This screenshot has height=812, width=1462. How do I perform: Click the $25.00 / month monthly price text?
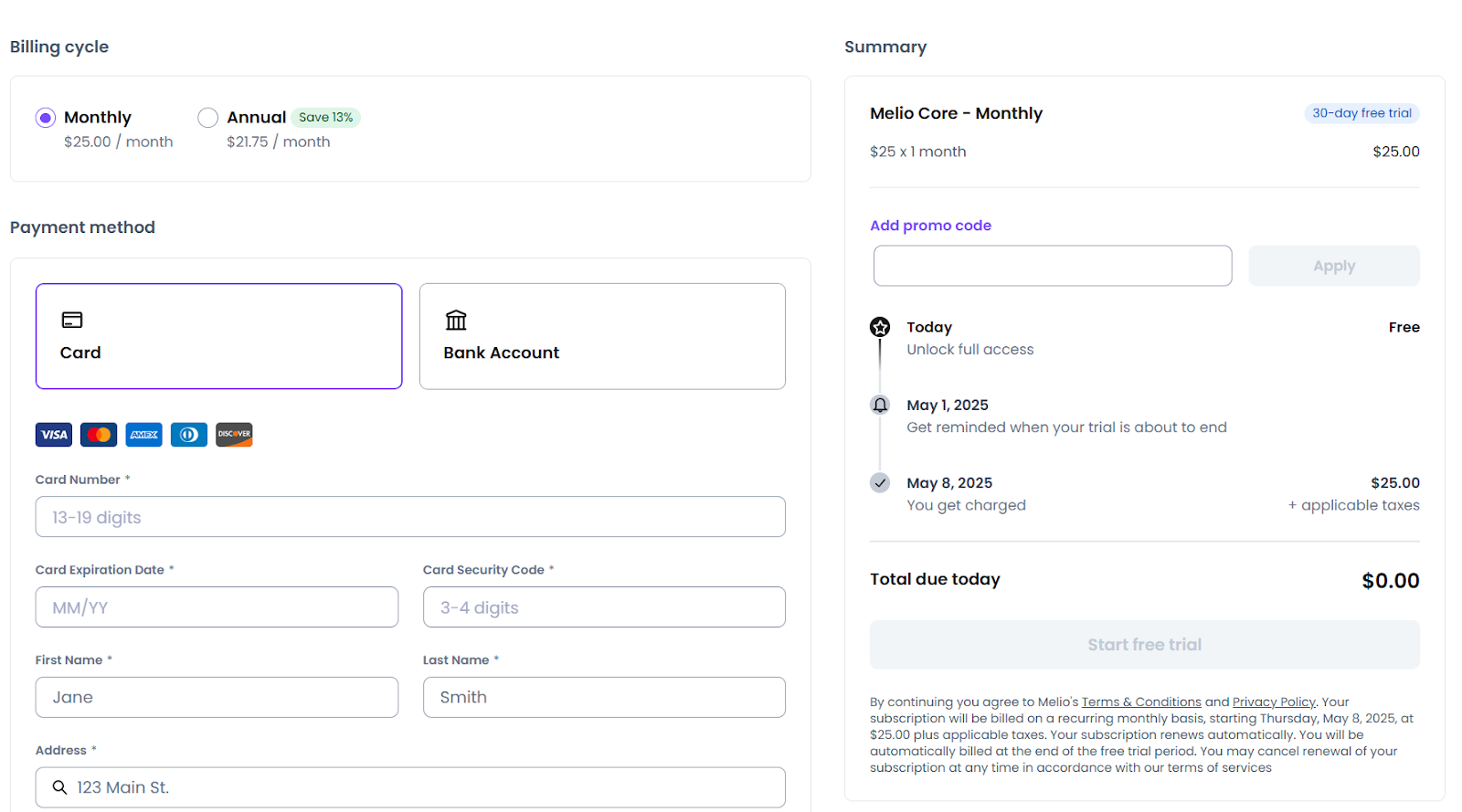click(x=118, y=142)
